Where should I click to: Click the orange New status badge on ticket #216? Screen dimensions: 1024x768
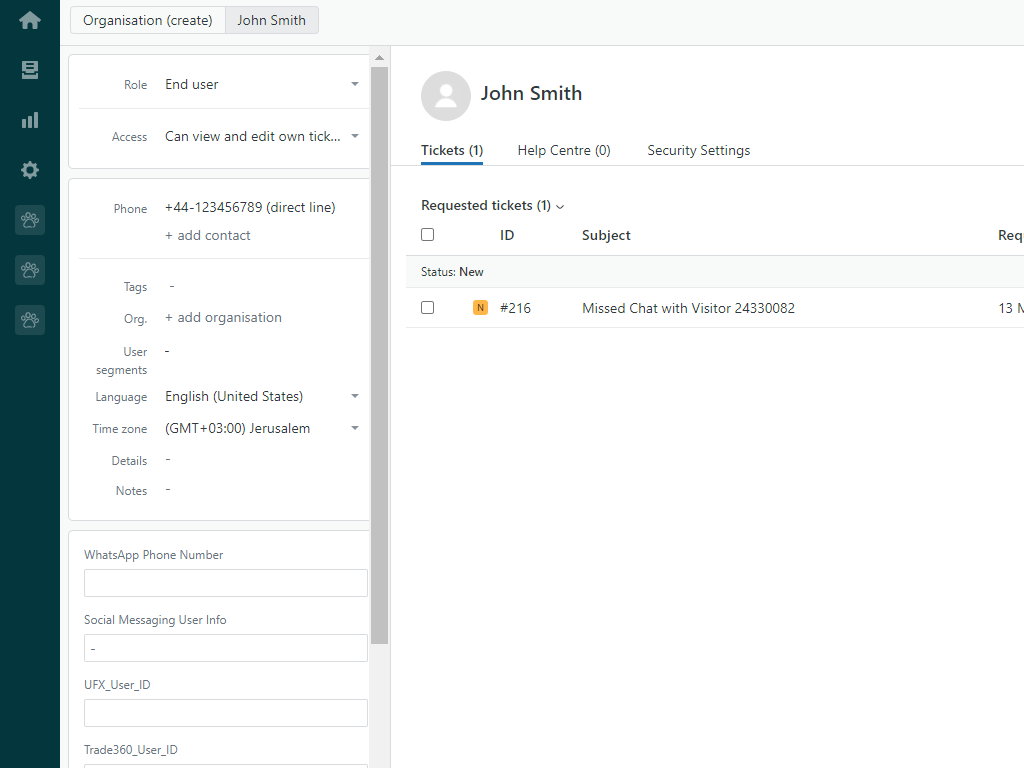point(480,308)
